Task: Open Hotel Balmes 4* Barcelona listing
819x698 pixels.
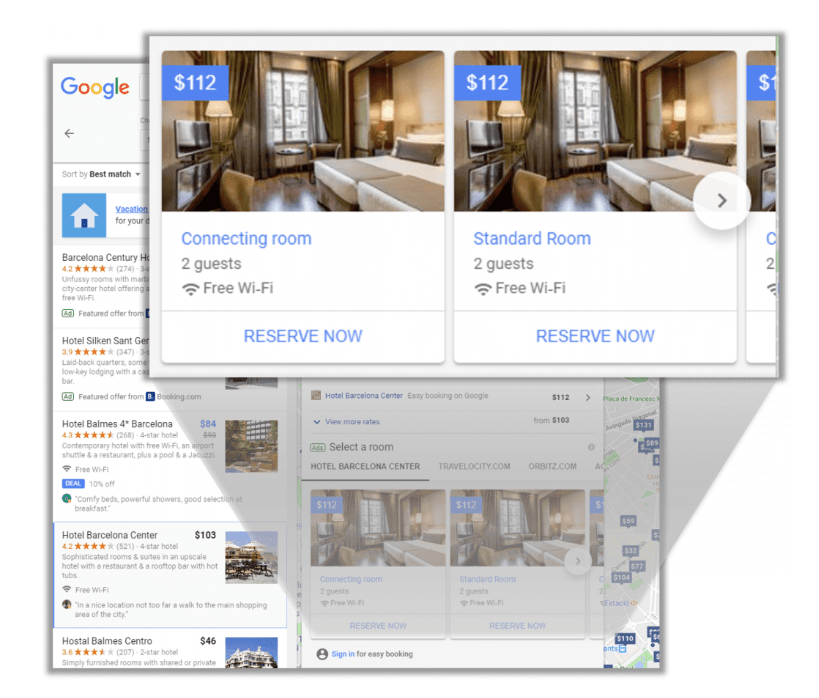Action: coord(117,424)
